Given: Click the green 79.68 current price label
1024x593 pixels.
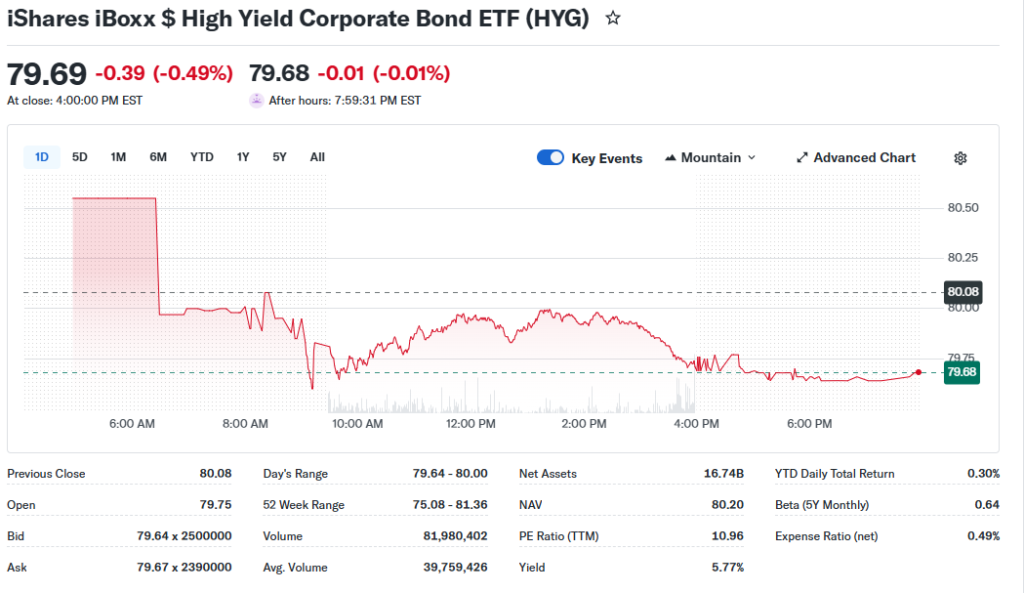Looking at the screenshot, I should coord(962,372).
